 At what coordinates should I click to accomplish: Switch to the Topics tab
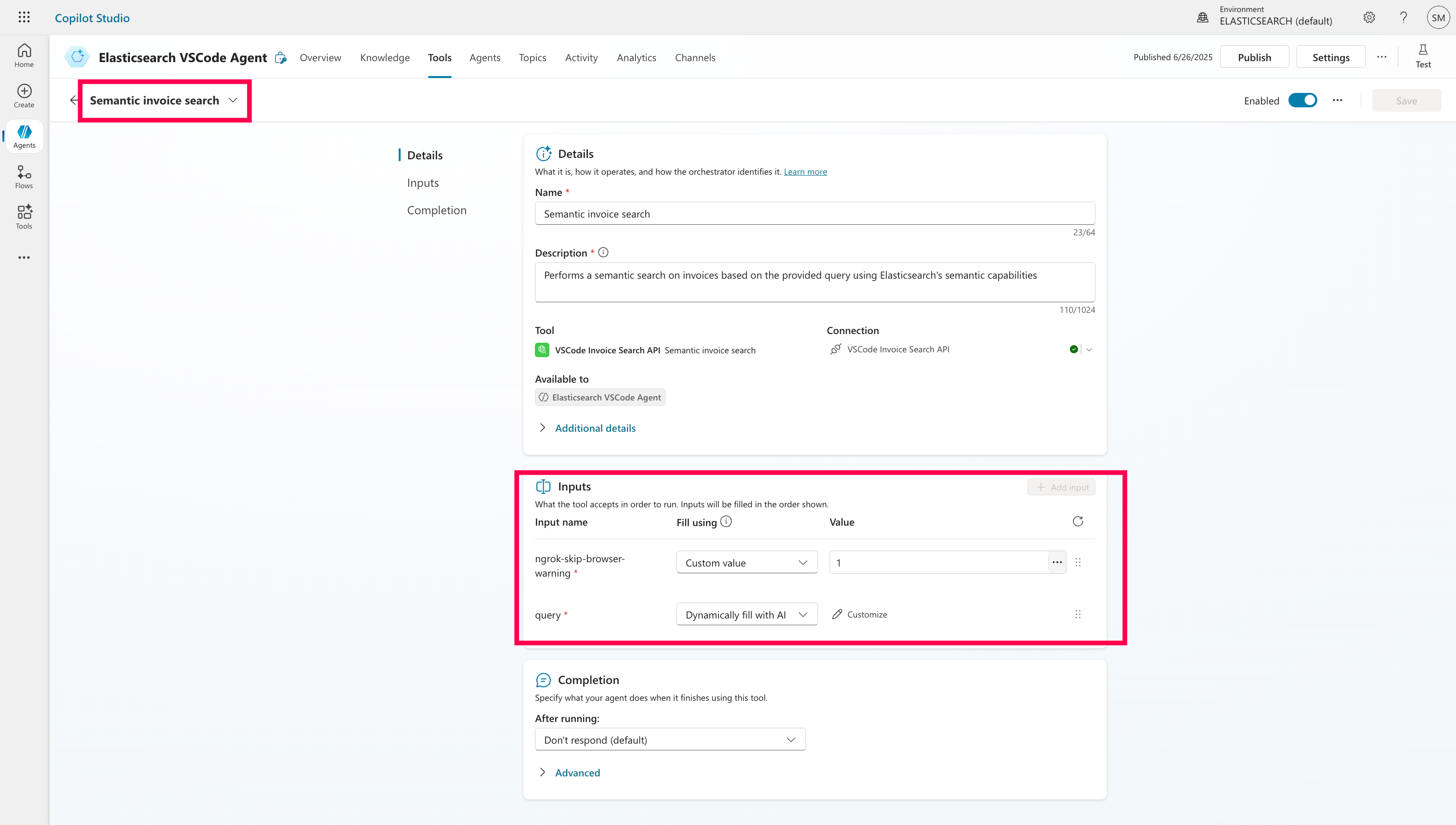coord(532,57)
